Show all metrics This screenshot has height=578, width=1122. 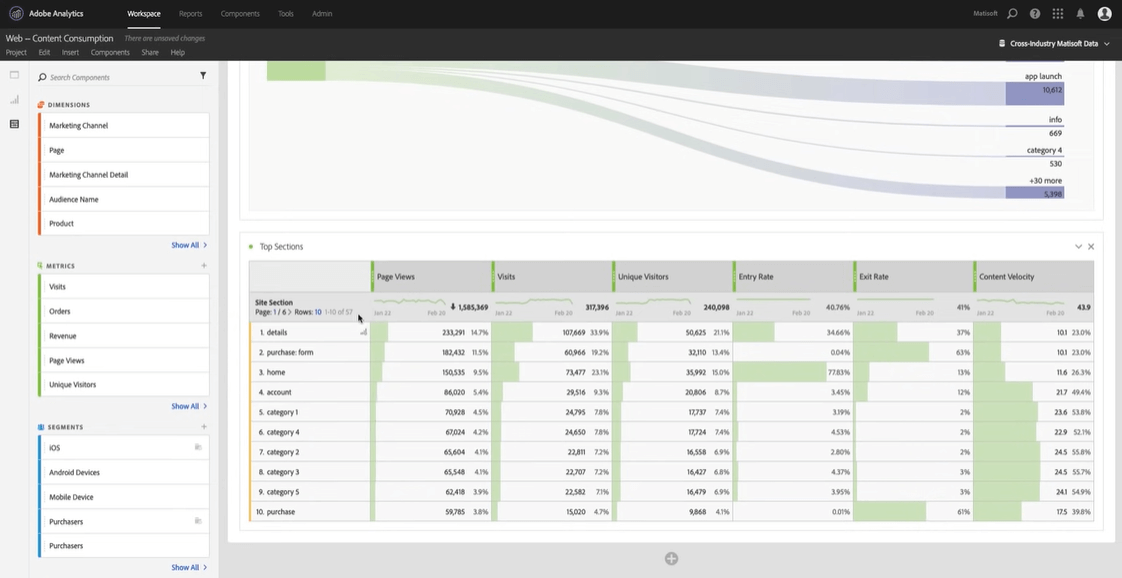[189, 406]
